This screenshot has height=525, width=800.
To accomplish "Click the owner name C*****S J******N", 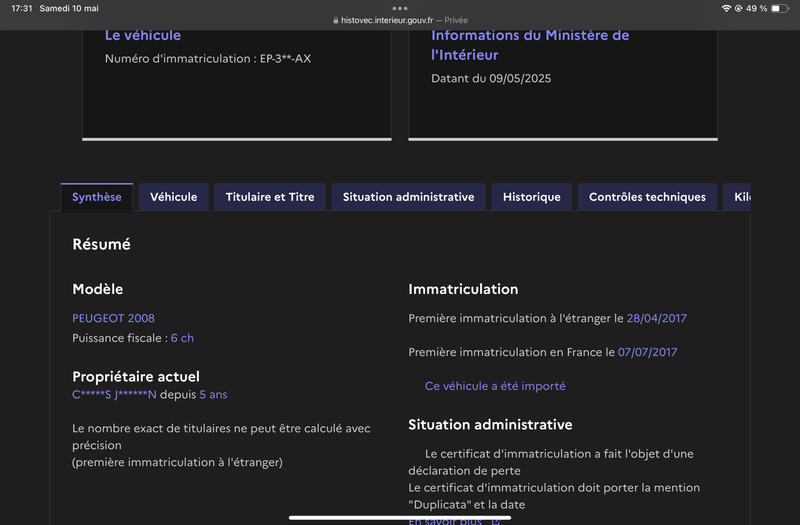I will pyautogui.click(x=114, y=394).
